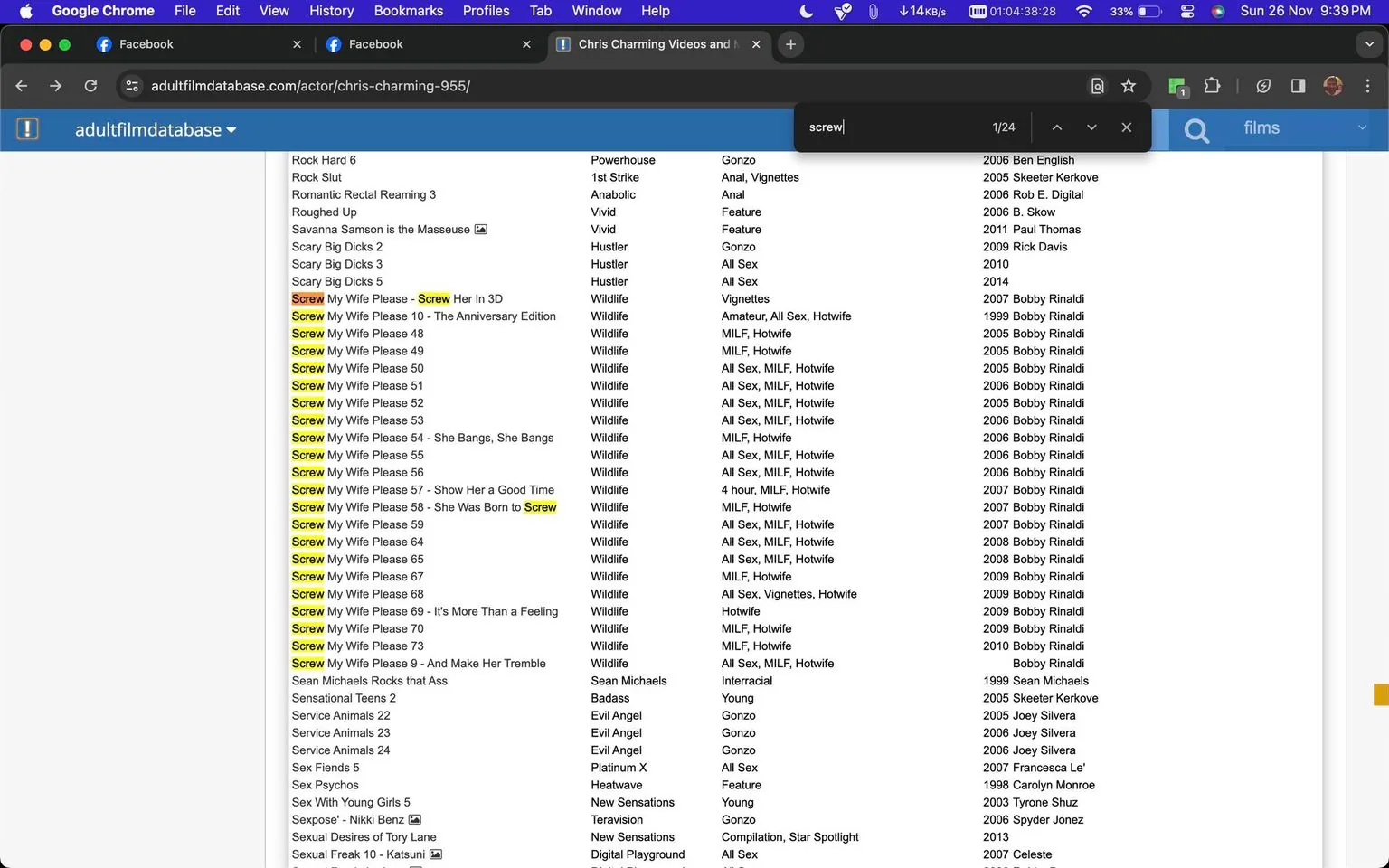This screenshot has width=1389, height=868.
Task: Click the next match arrow in search bar
Action: click(1091, 127)
